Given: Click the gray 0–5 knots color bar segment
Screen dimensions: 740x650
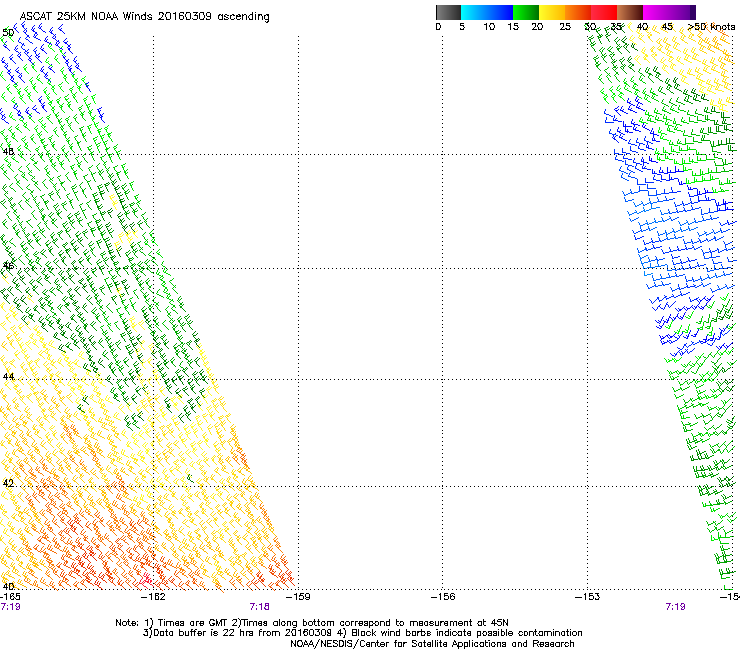Looking at the screenshot, I should (x=448, y=12).
